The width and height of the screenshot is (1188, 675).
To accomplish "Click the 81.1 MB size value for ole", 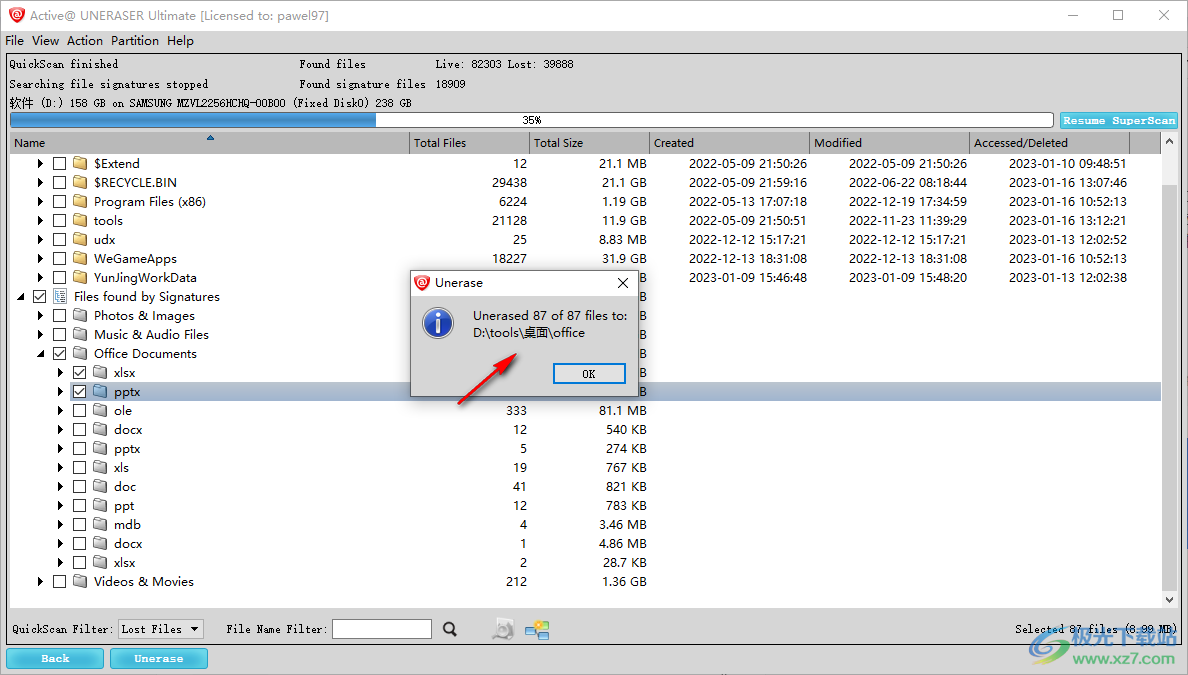I will [x=622, y=410].
